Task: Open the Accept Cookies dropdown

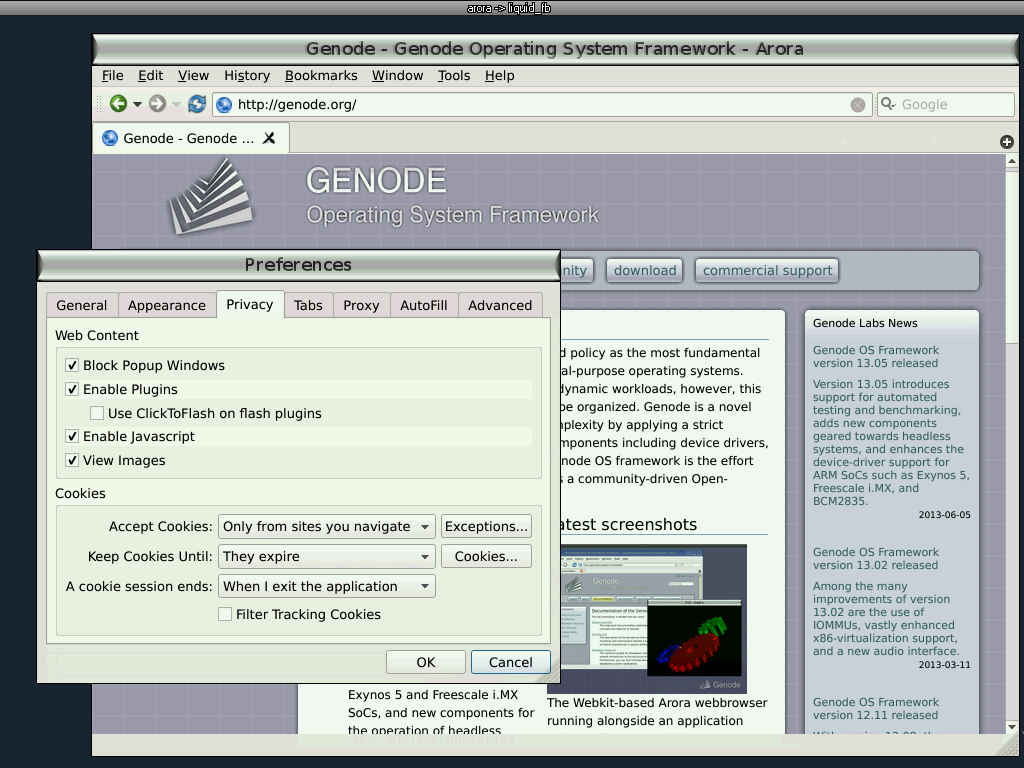Action: [x=326, y=526]
